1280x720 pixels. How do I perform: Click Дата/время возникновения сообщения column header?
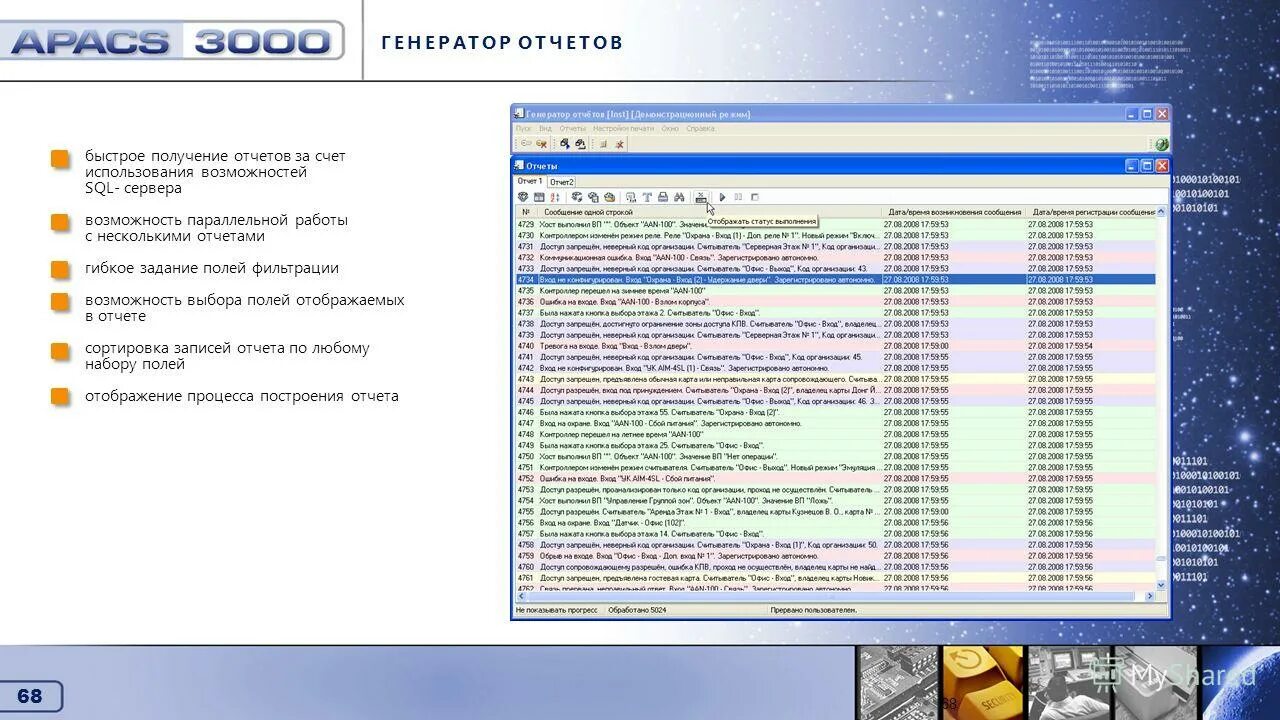954,212
